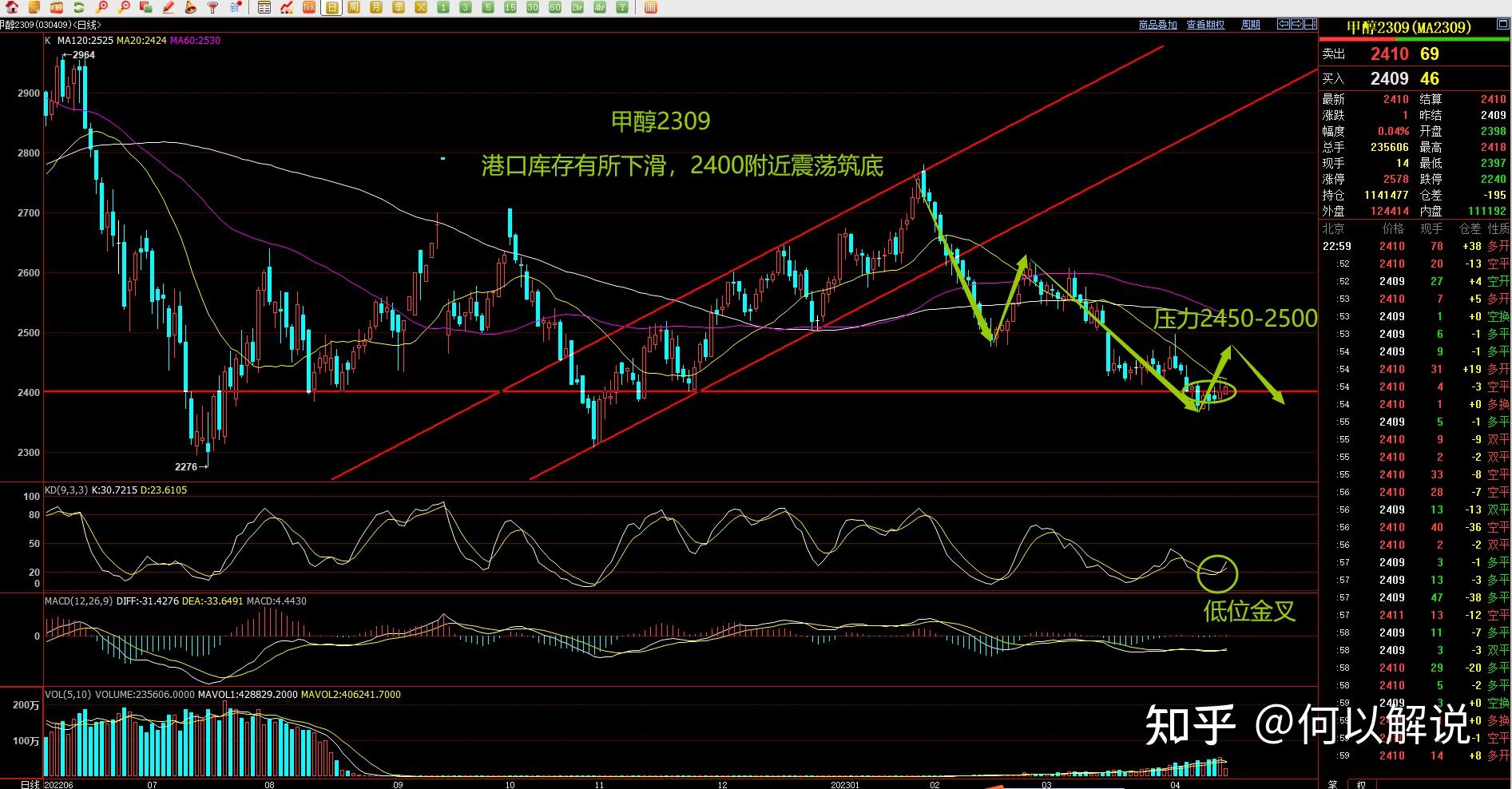The width and height of the screenshot is (1512, 789).
Task: Click the 商品叠加 link
Action: (1157, 25)
